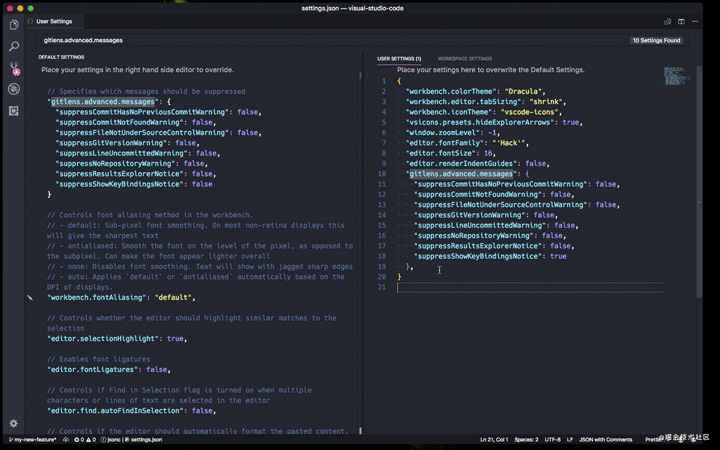The image size is (720, 450).
Task: Click the 10 Settings Found badge
Action: coord(656,40)
